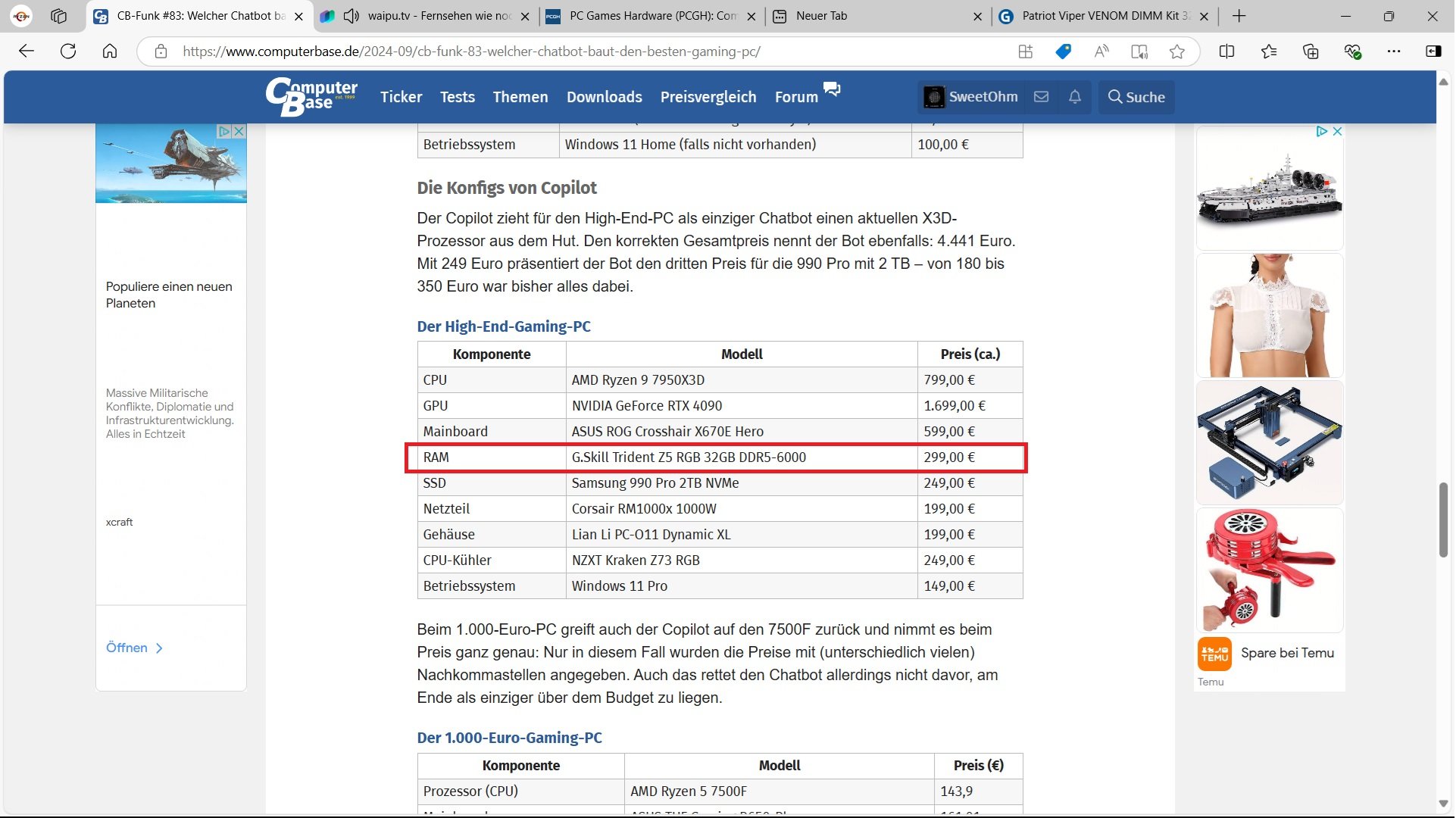Open browser settings and more menu
This screenshot has width=1456, height=818.
coord(1393,52)
